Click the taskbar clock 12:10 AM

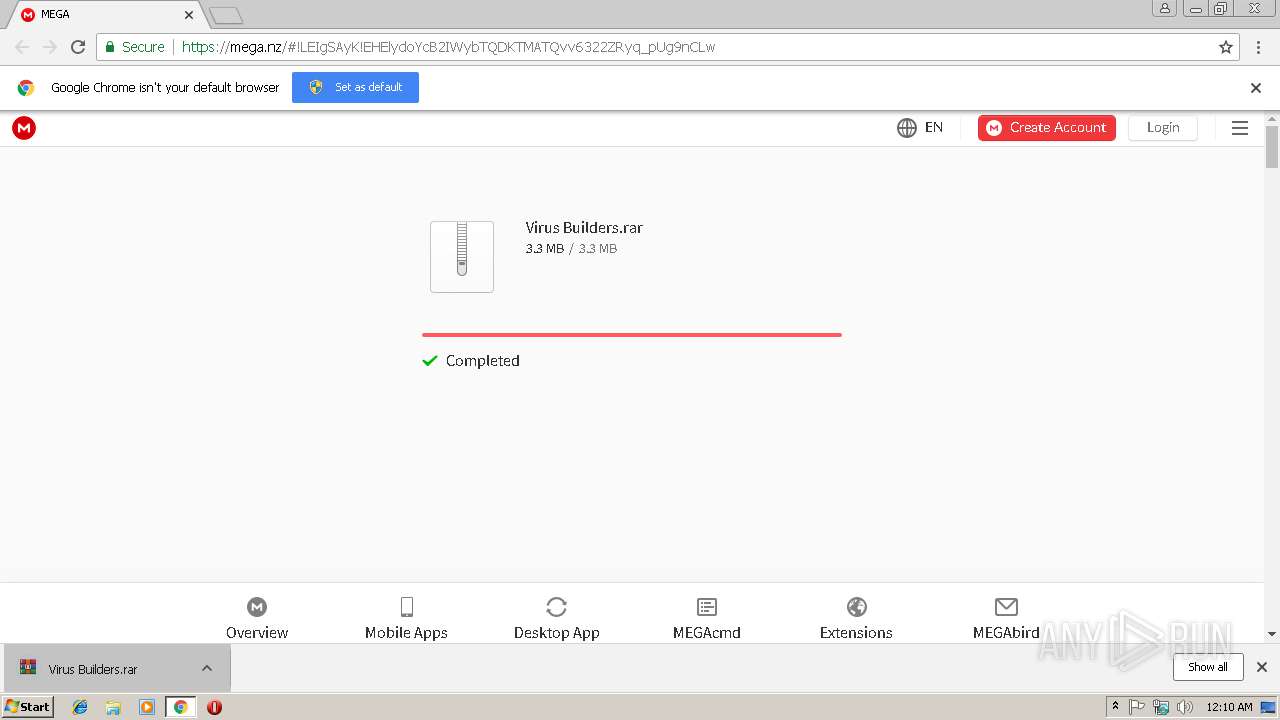point(1229,707)
